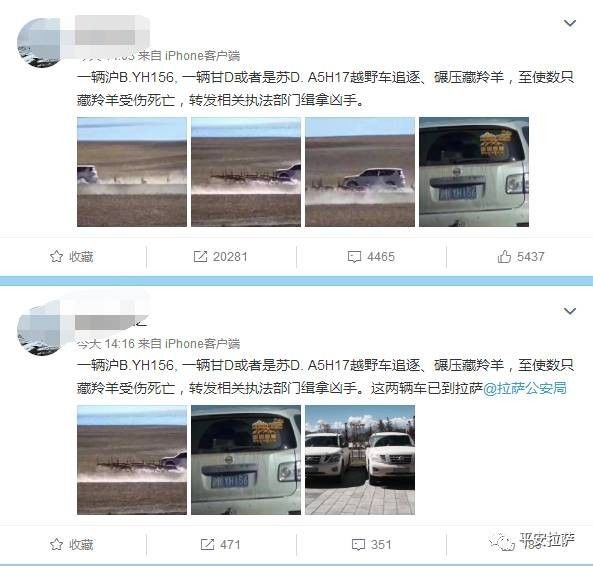View second post's two white SUVs photo
The width and height of the screenshot is (593, 566).
coord(360,460)
